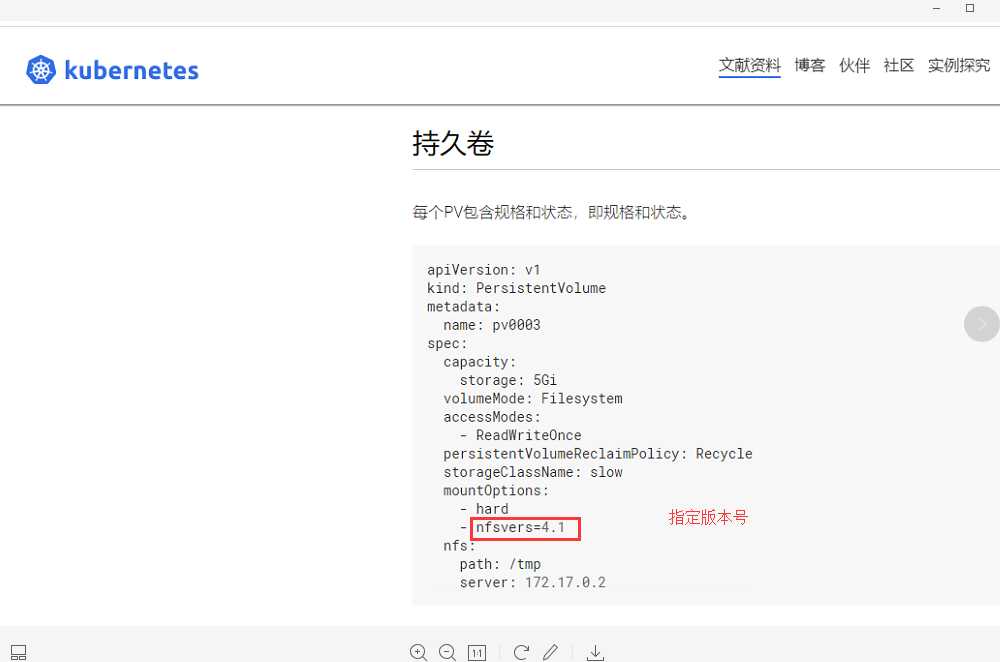Screen dimensions: 1000x662
Task: Click the spec: line in the code
Action: pyautogui.click(x=447, y=344)
